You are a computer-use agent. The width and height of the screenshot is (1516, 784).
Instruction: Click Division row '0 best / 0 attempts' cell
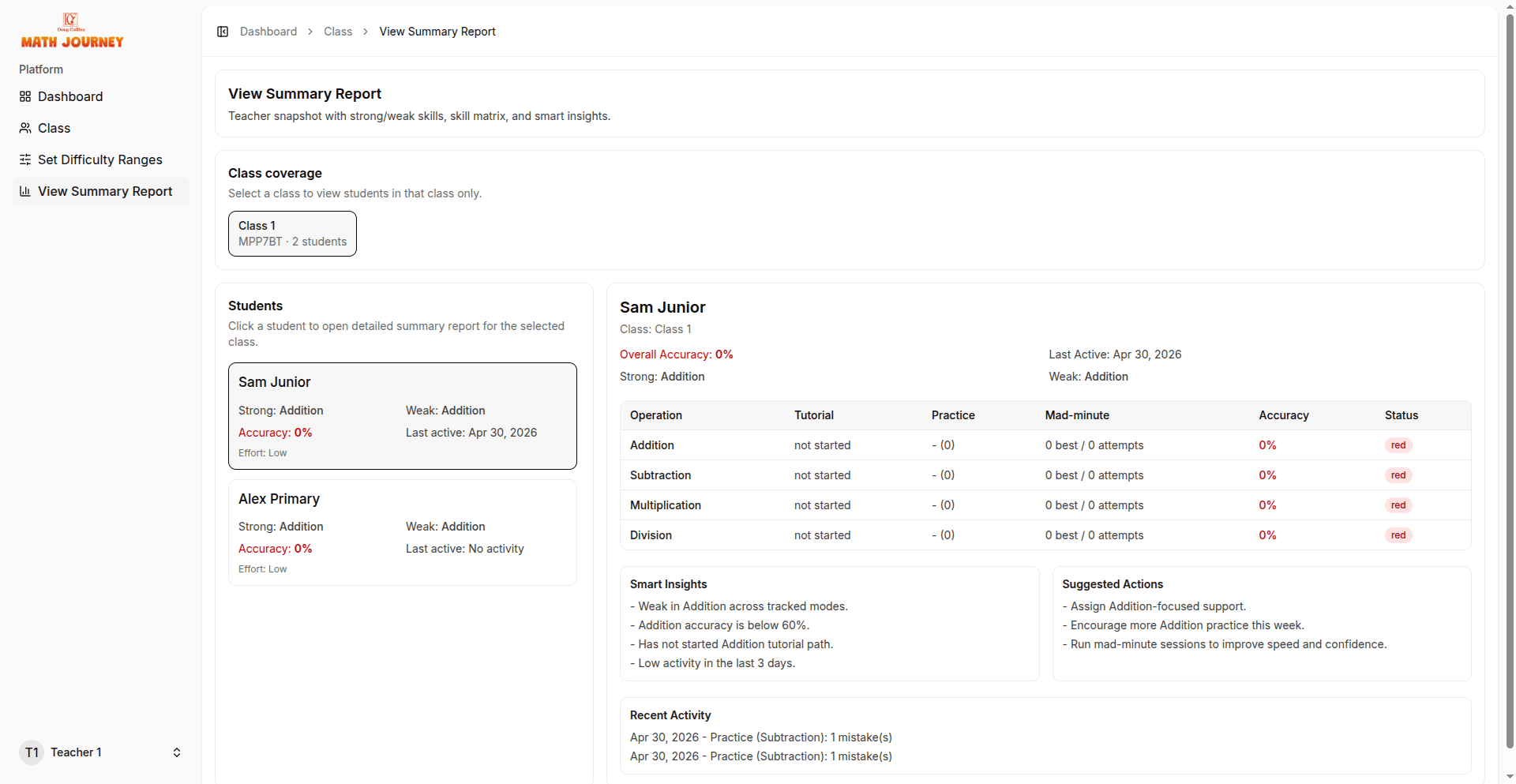1094,535
